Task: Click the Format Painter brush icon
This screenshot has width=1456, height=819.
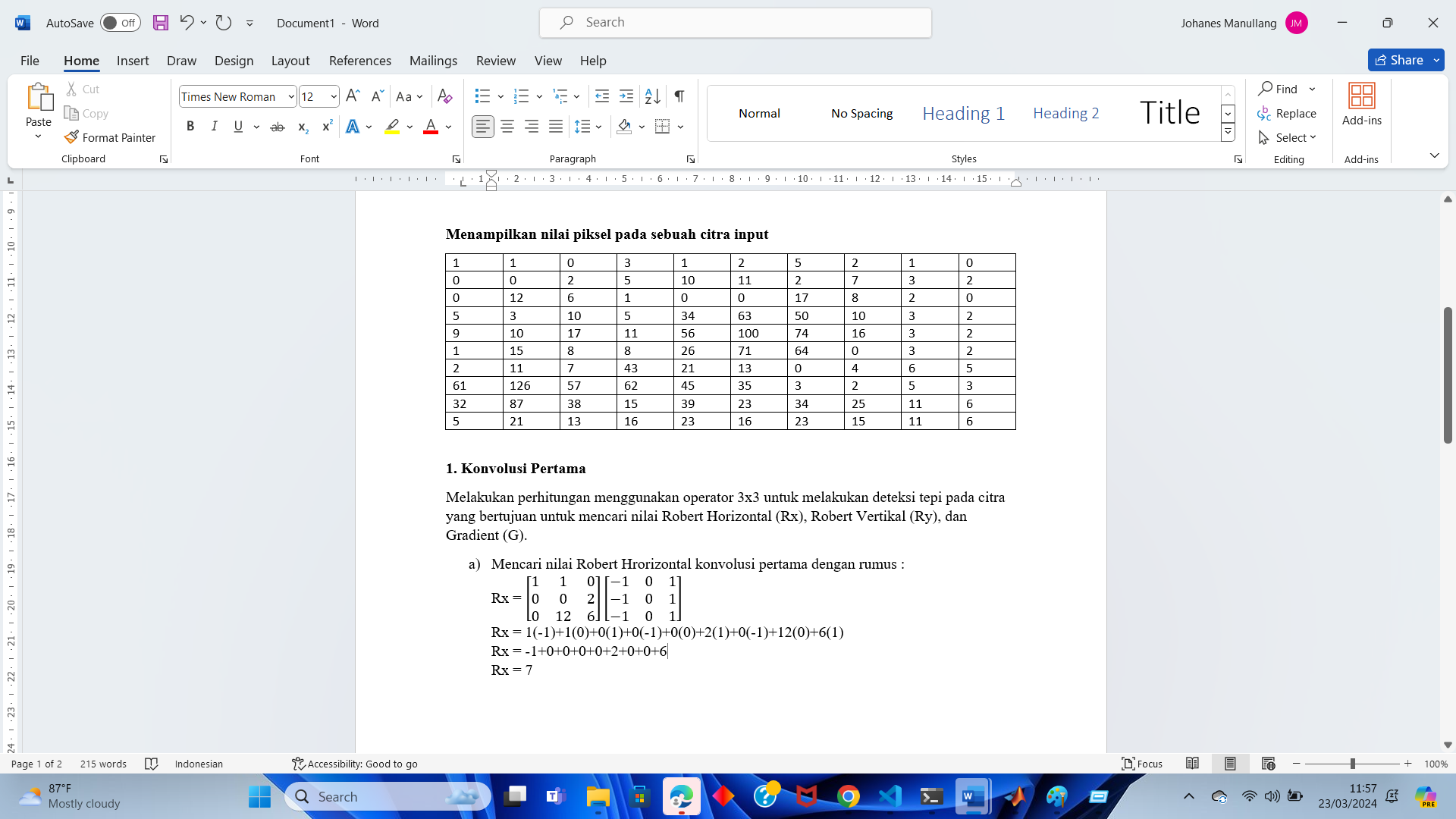Action: pos(71,137)
